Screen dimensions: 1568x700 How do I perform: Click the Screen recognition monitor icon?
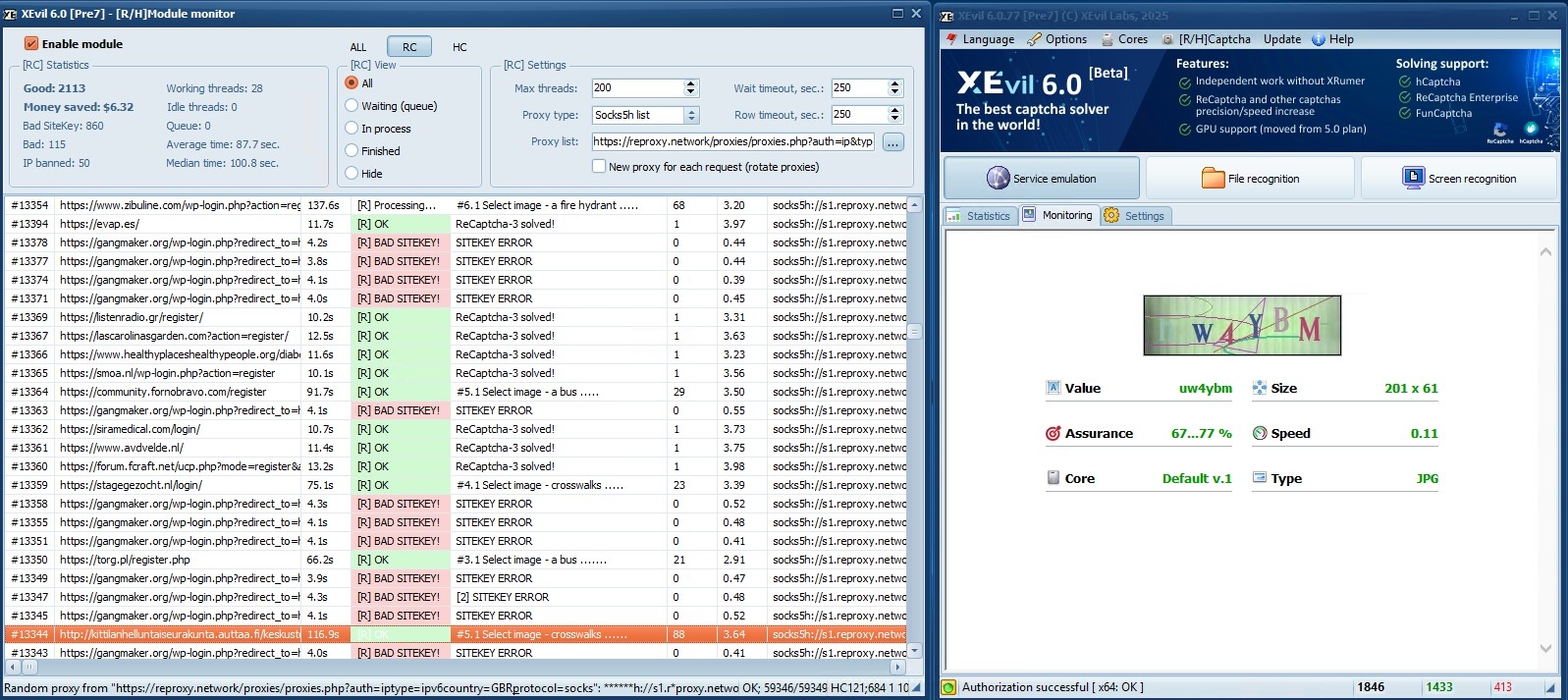point(1413,178)
